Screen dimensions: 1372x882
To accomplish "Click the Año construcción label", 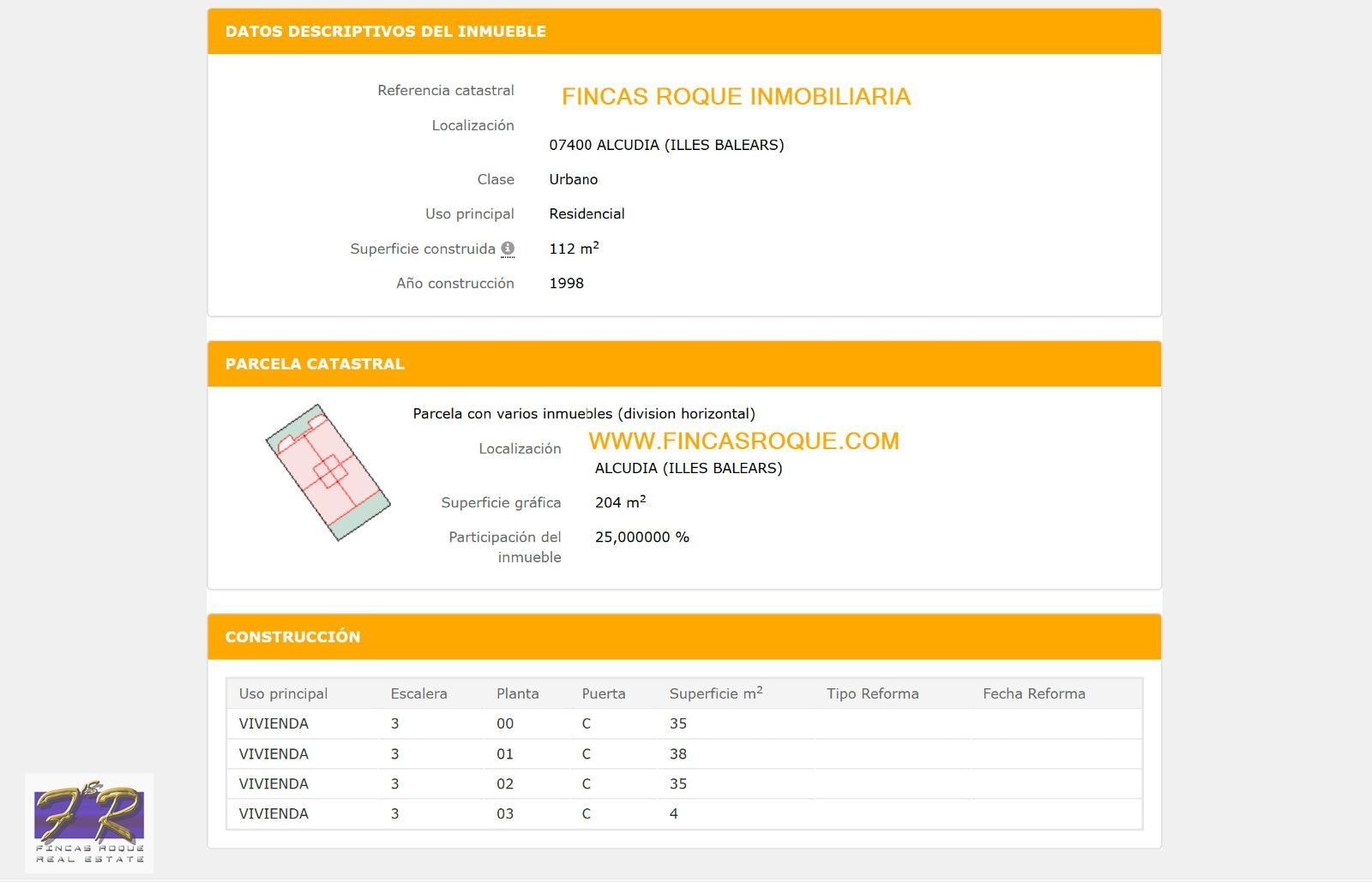I will (x=455, y=283).
